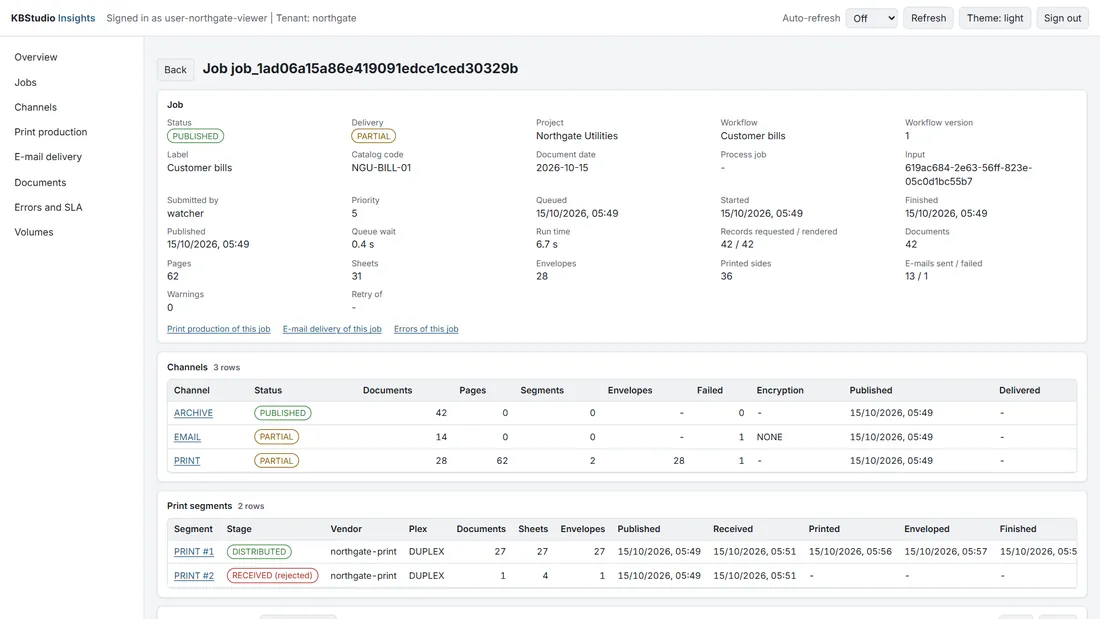
Task: Follow the E-mail delivery of this job link
Action: tap(332, 328)
